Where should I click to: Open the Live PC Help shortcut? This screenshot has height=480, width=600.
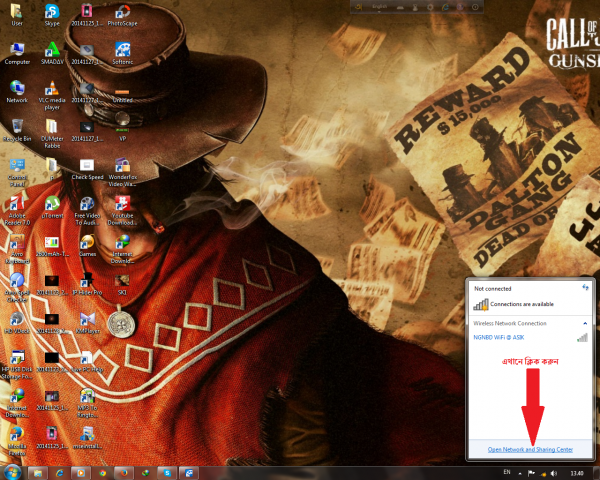pos(87,362)
